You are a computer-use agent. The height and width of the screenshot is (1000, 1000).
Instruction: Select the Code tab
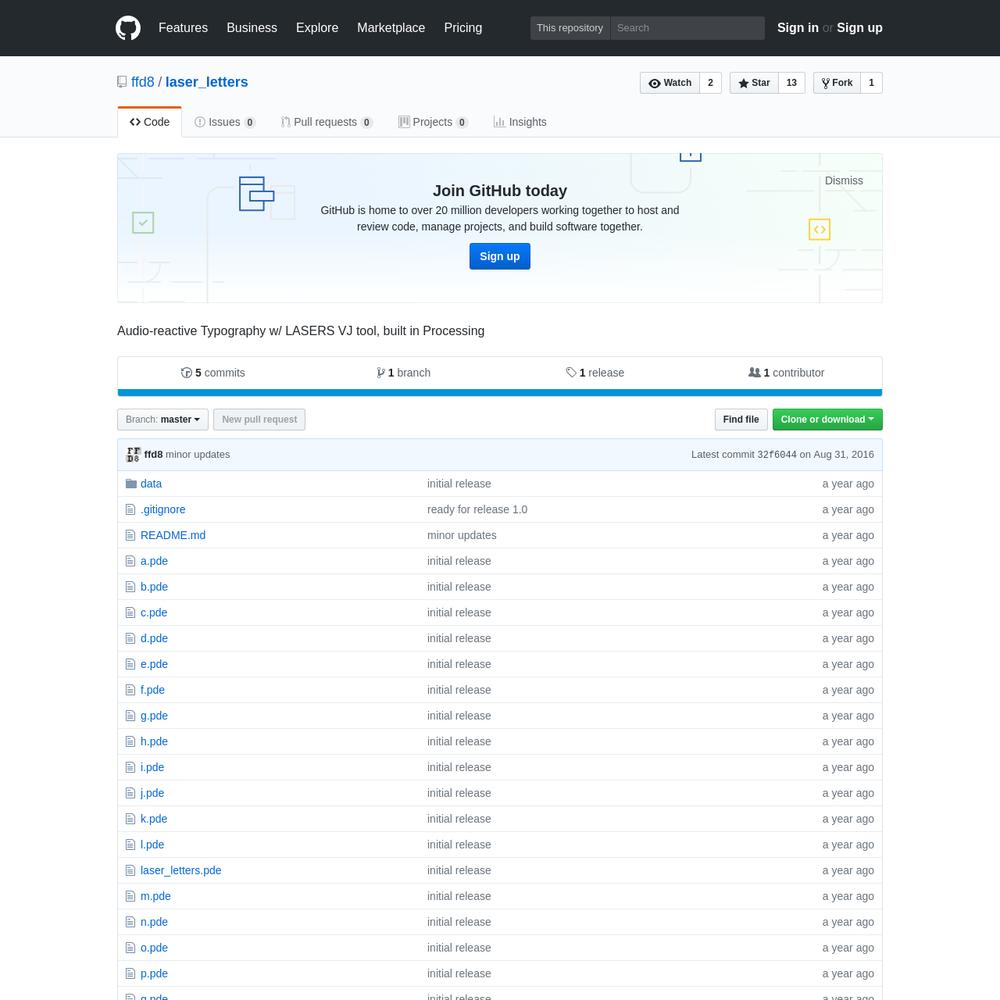click(x=149, y=122)
